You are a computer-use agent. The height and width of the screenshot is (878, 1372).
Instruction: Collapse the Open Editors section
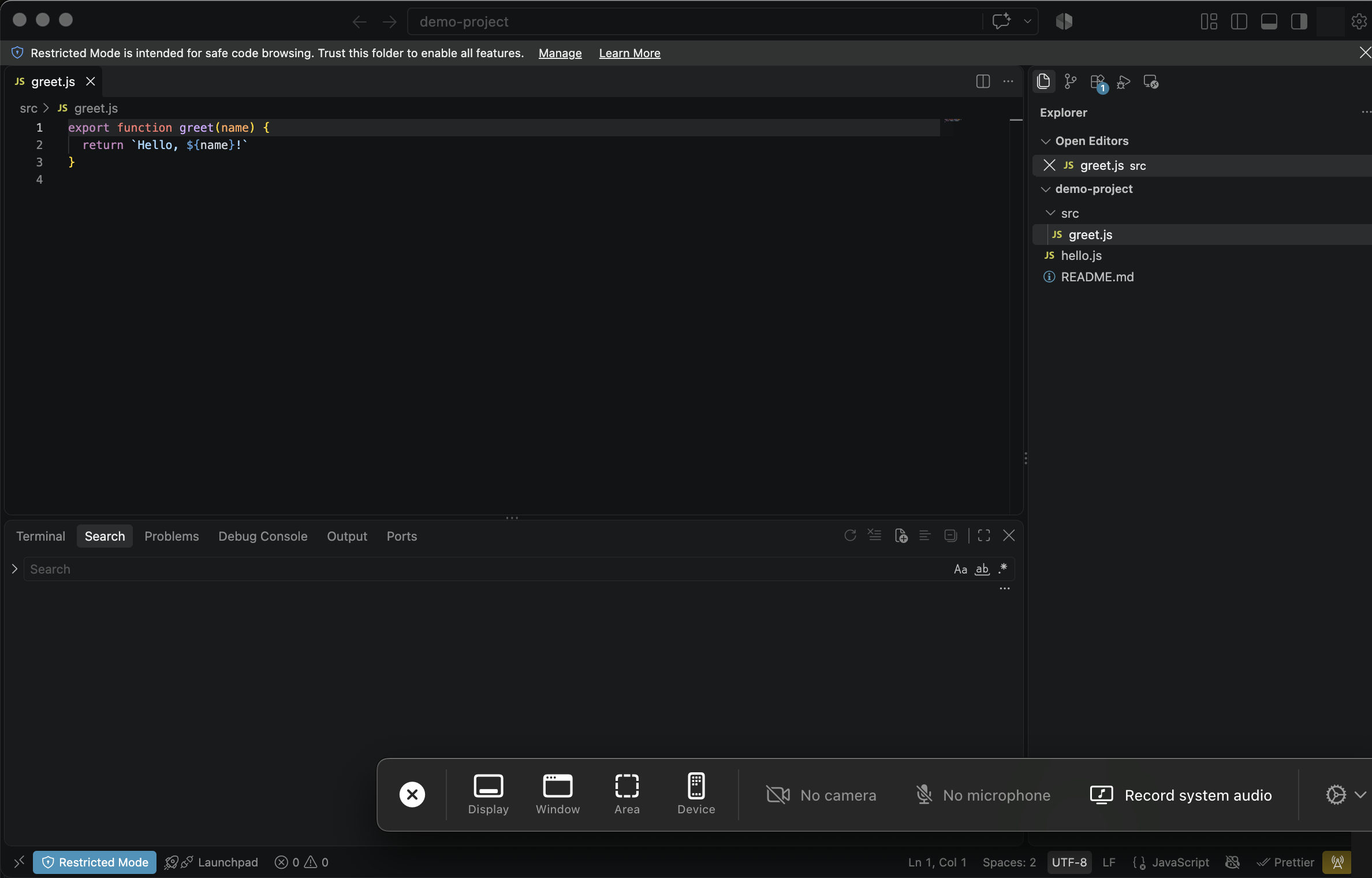(1046, 142)
